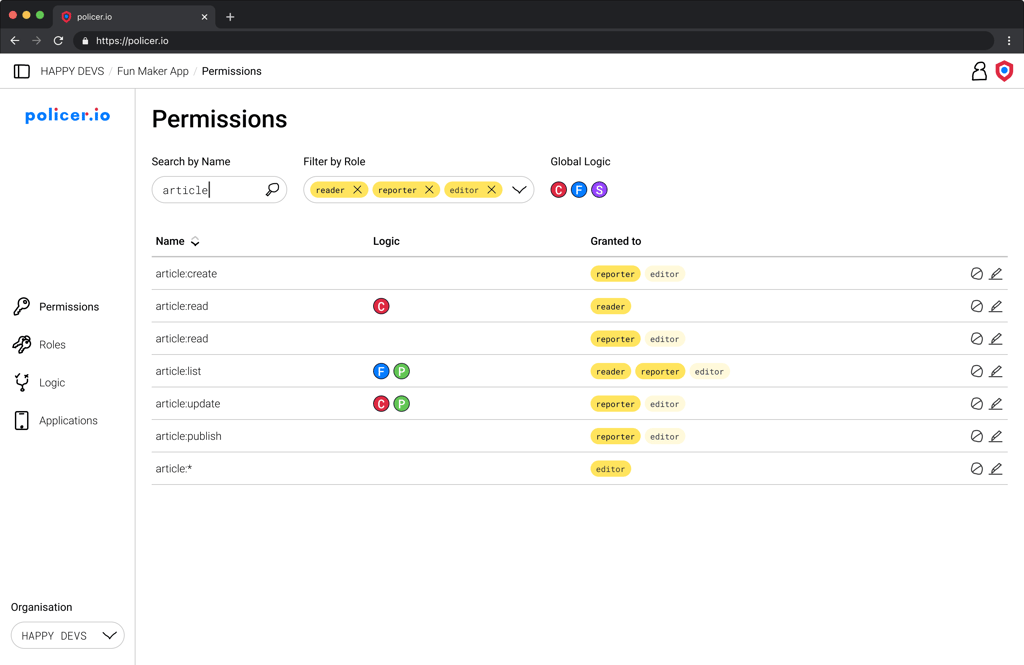
Task: Select global logic C badge
Action: click(558, 190)
